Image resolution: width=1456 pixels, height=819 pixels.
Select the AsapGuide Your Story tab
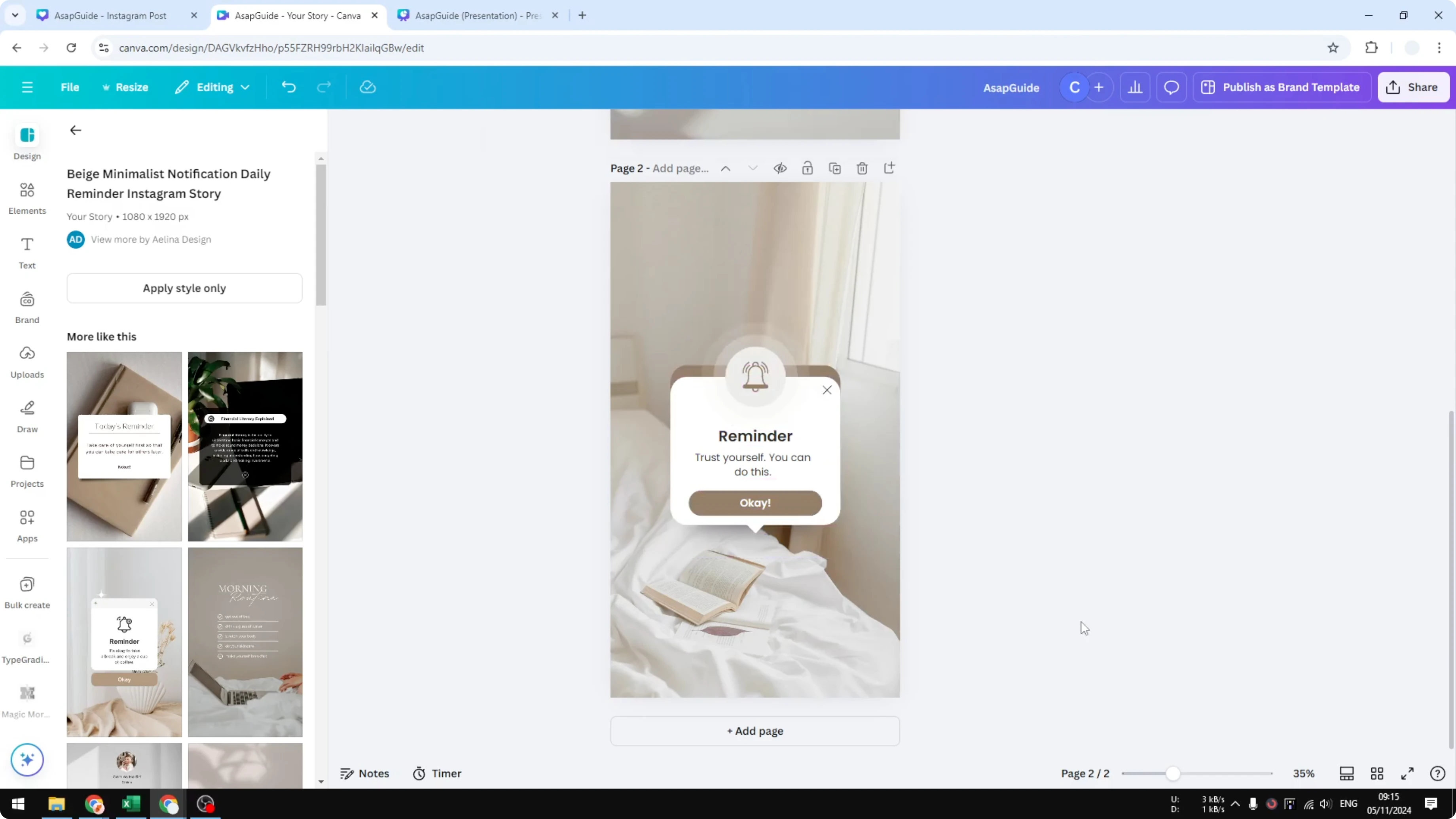(x=298, y=16)
